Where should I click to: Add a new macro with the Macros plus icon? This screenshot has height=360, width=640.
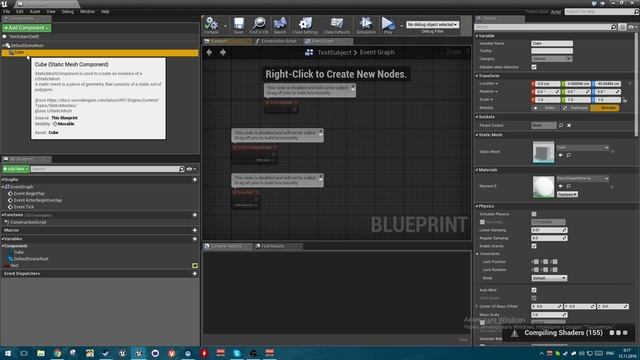click(195, 230)
